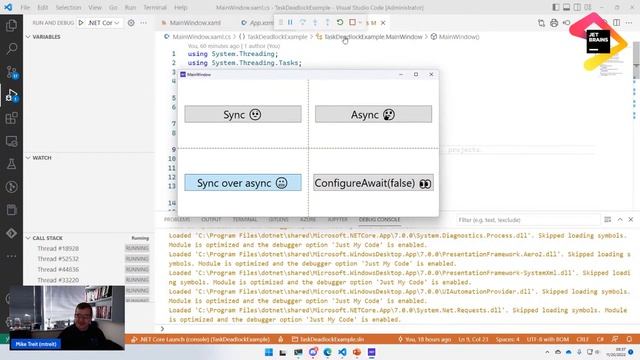
Task: Toggle primary sidebar layout icon in title bar
Action: [556, 7]
